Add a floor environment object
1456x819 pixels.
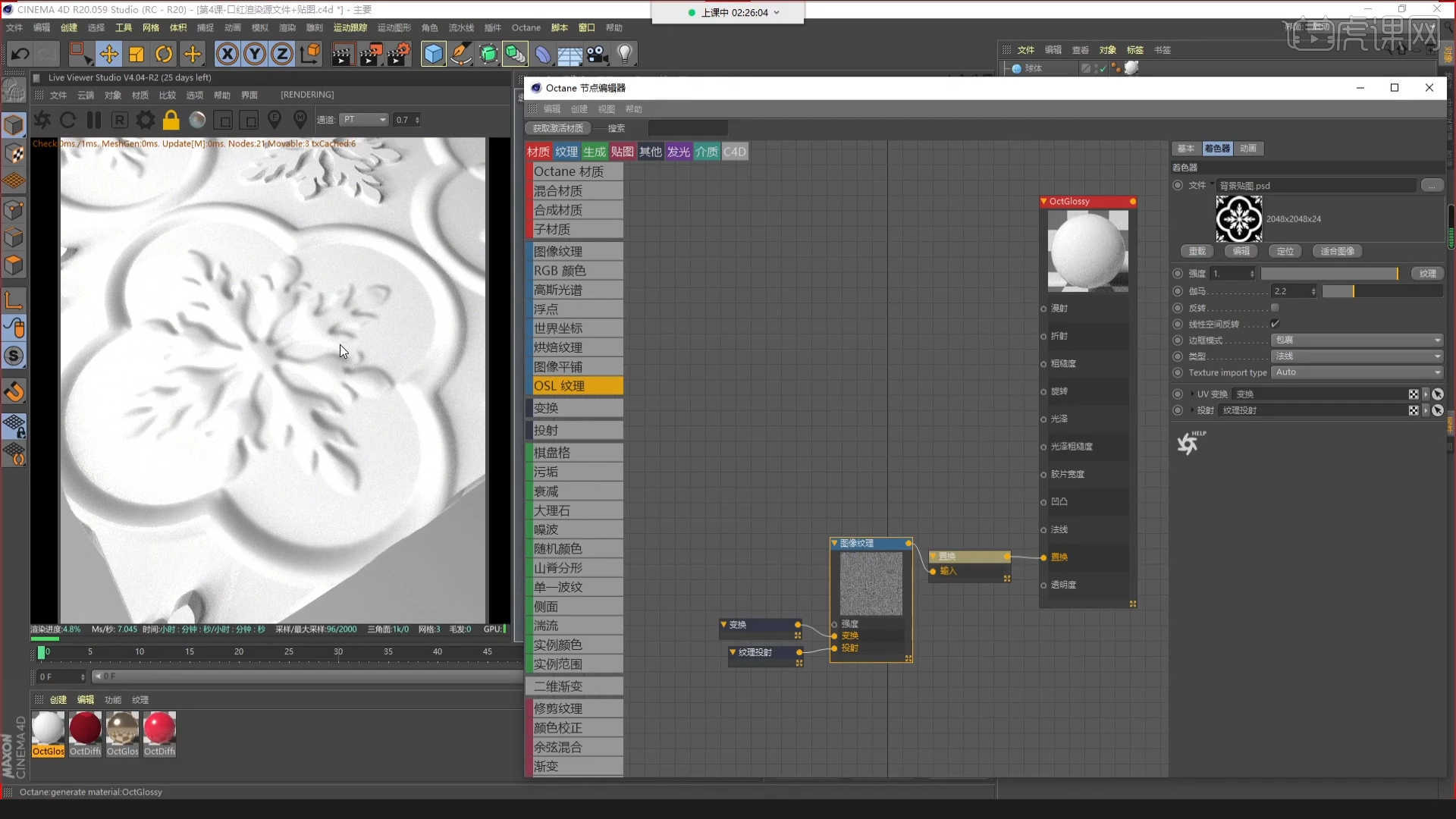coord(570,54)
